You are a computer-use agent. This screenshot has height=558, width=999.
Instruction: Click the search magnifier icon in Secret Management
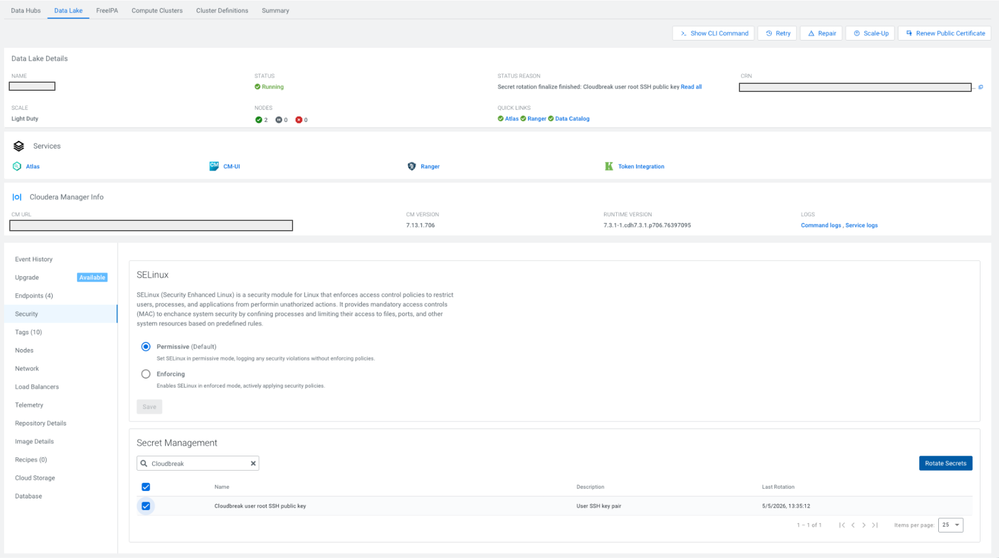pyautogui.click(x=144, y=464)
